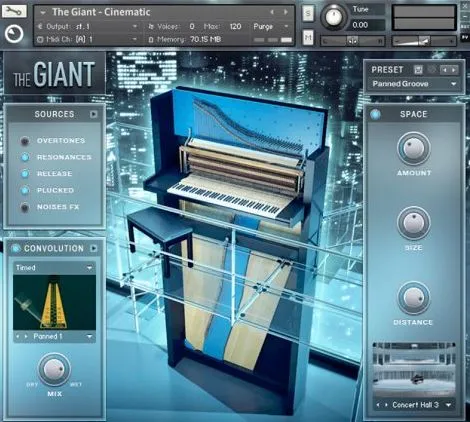This screenshot has height=422, width=470.
Task: Save preset using the disk icon
Action: pos(418,70)
